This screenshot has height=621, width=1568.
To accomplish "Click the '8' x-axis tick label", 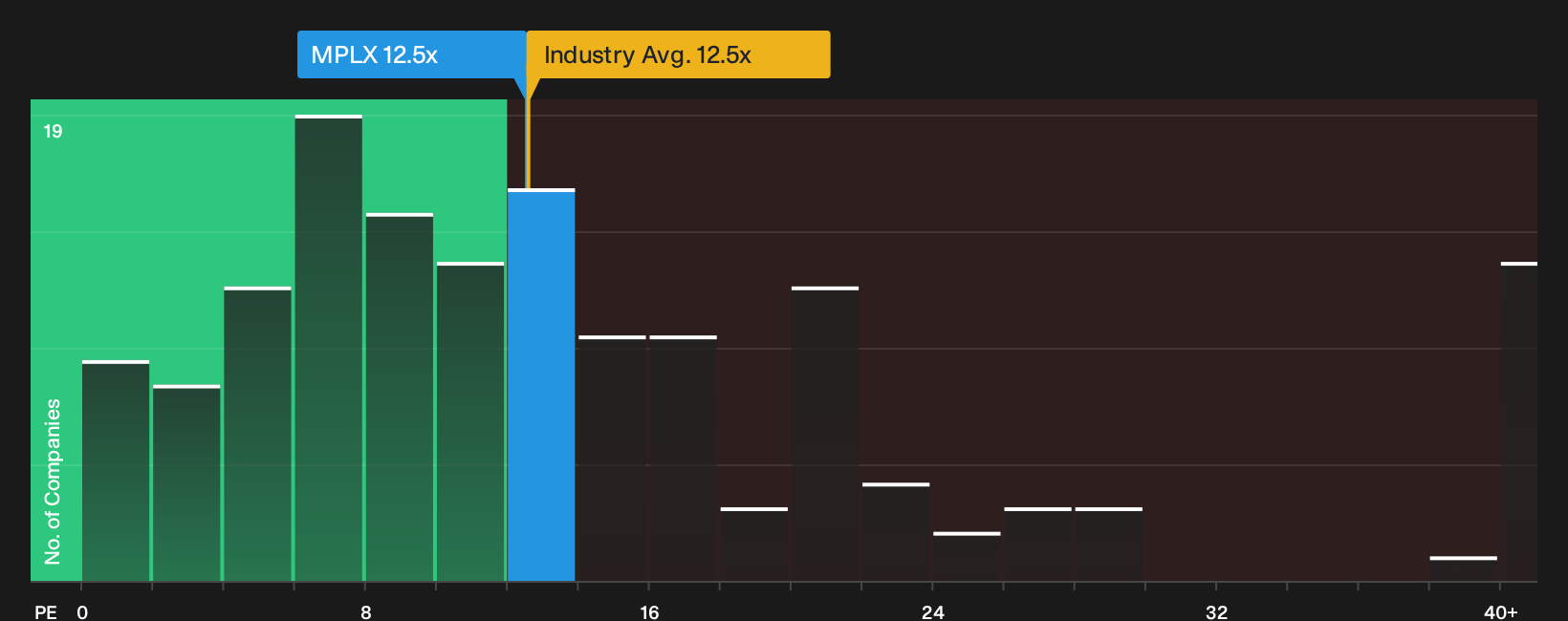I will coord(366,611).
